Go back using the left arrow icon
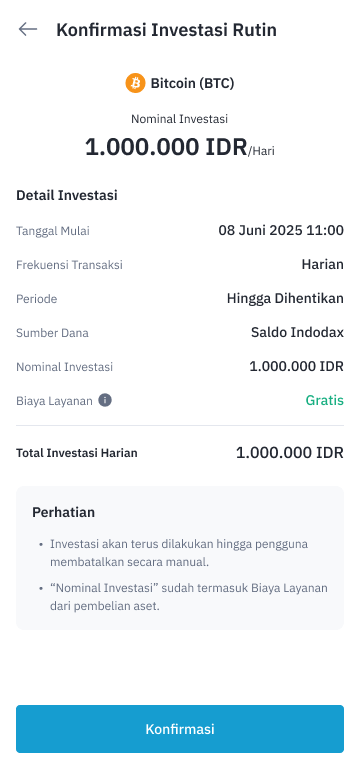Screen dimensions: 360x777 pyautogui.click(x=28, y=30)
